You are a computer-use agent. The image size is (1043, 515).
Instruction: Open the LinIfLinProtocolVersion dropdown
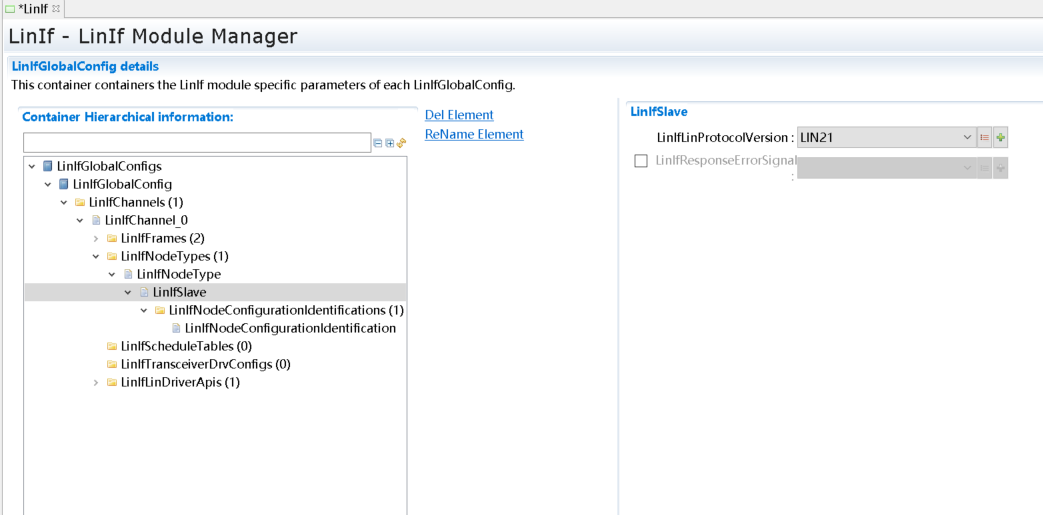pyautogui.click(x=966, y=137)
